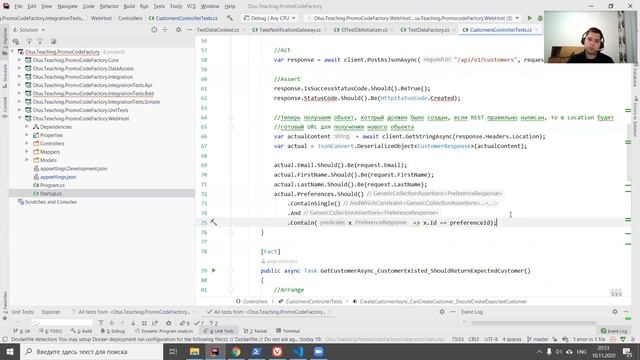Open Google Chrome from the taskbar

[236, 351]
